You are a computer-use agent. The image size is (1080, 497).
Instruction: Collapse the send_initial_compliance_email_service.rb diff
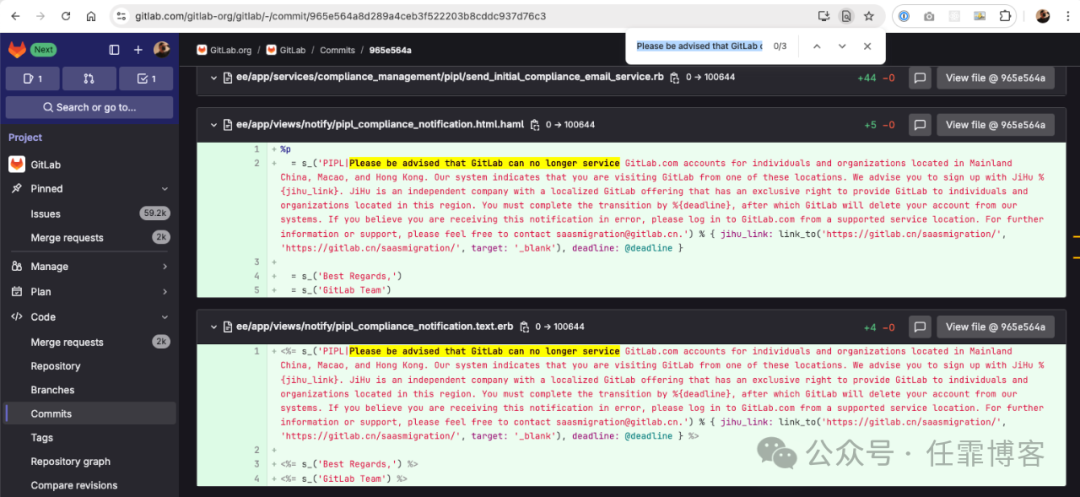214,77
